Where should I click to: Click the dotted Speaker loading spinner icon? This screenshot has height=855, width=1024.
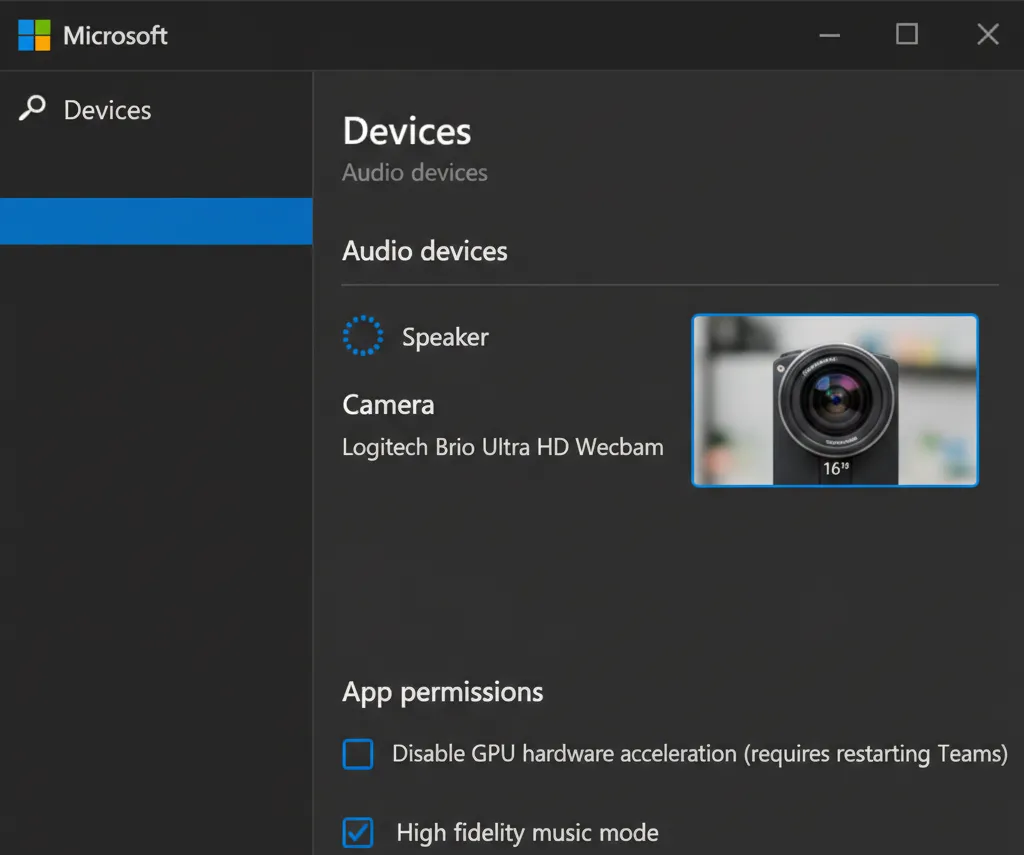point(362,336)
